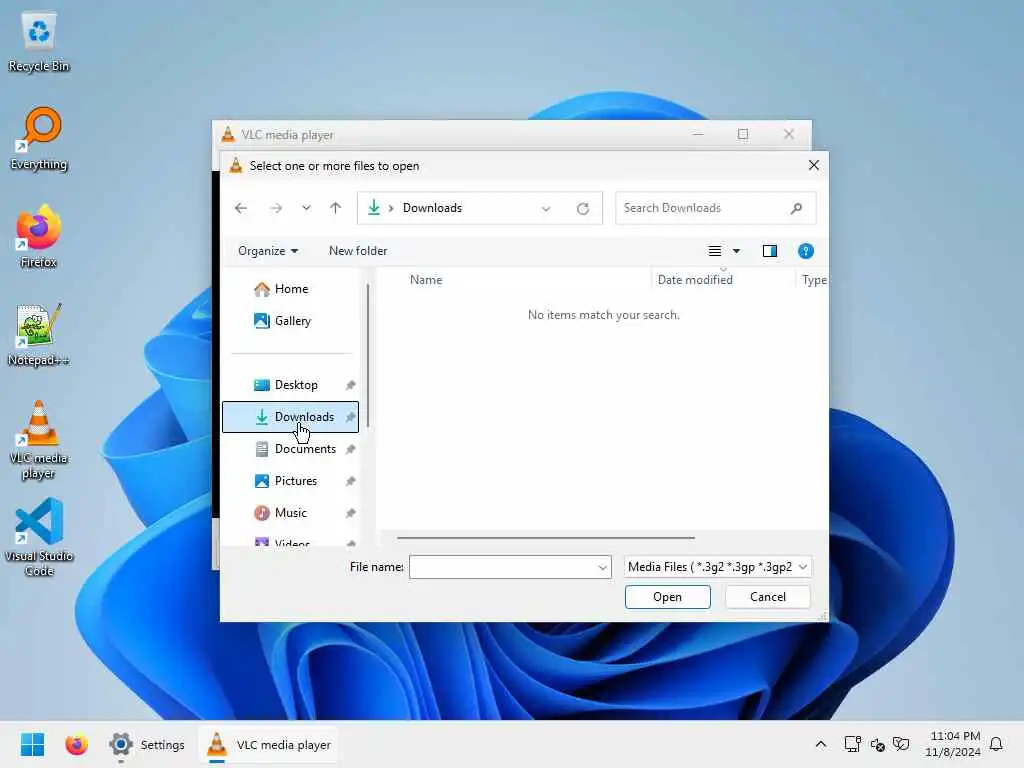Open the Windows Start menu
1024x768 pixels.
point(32,744)
